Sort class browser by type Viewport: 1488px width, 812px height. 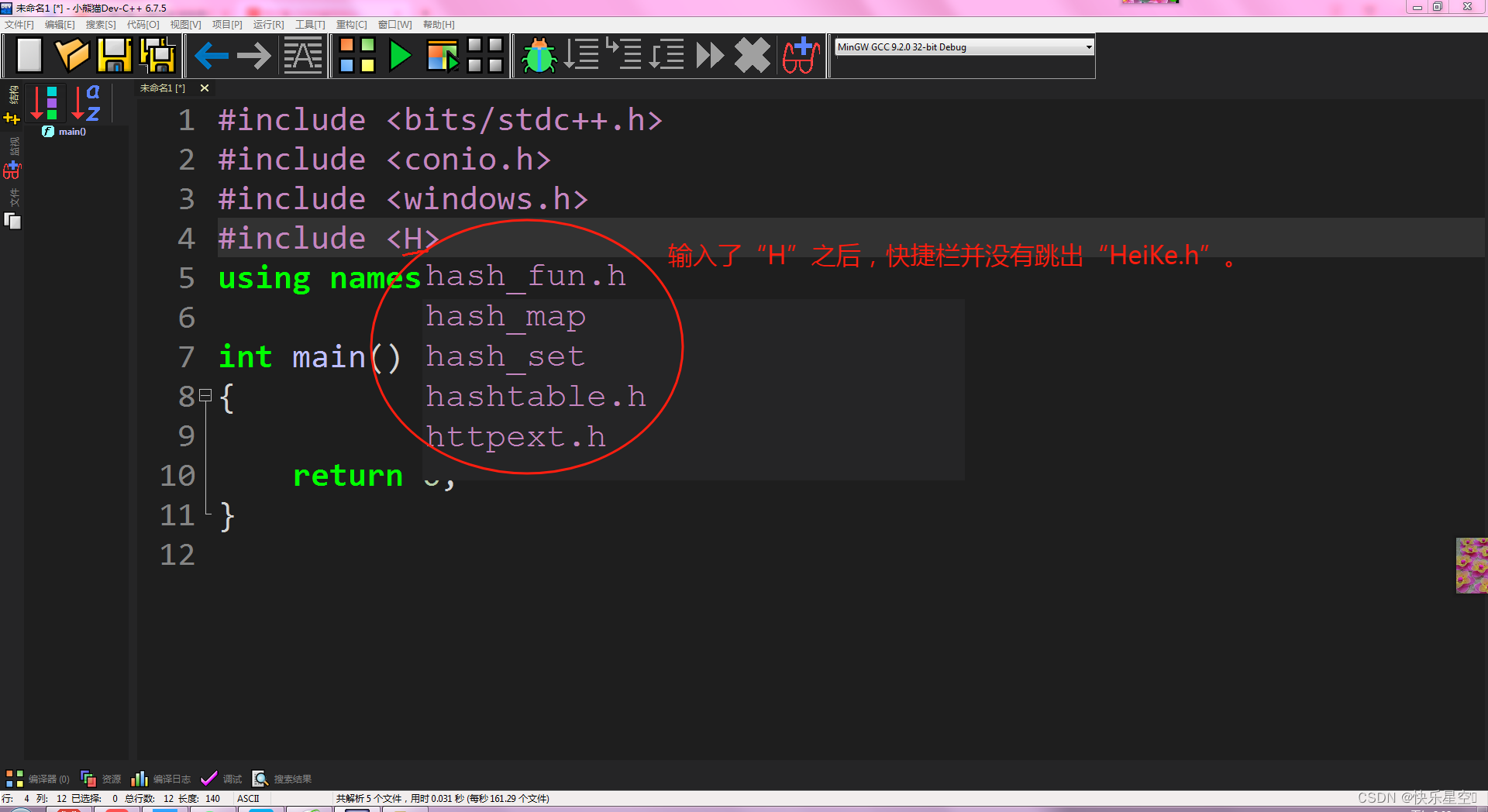pos(45,103)
